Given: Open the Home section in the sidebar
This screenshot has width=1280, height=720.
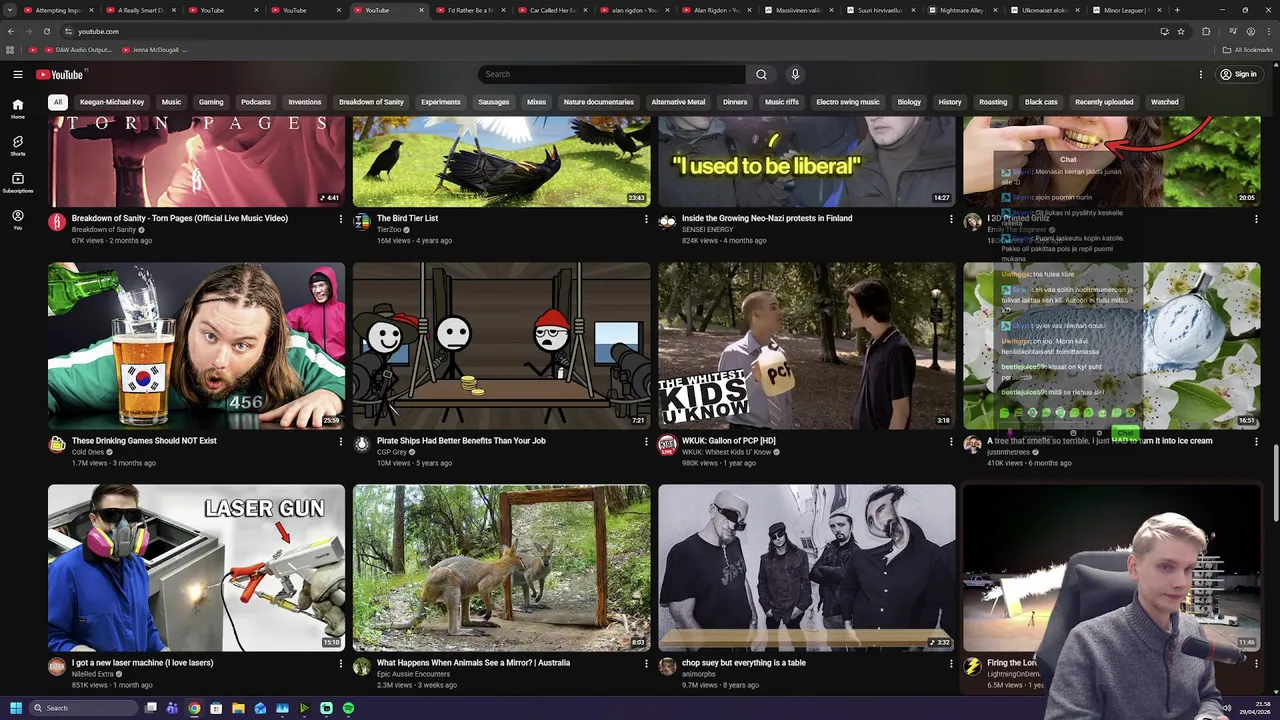Looking at the screenshot, I should point(18,109).
